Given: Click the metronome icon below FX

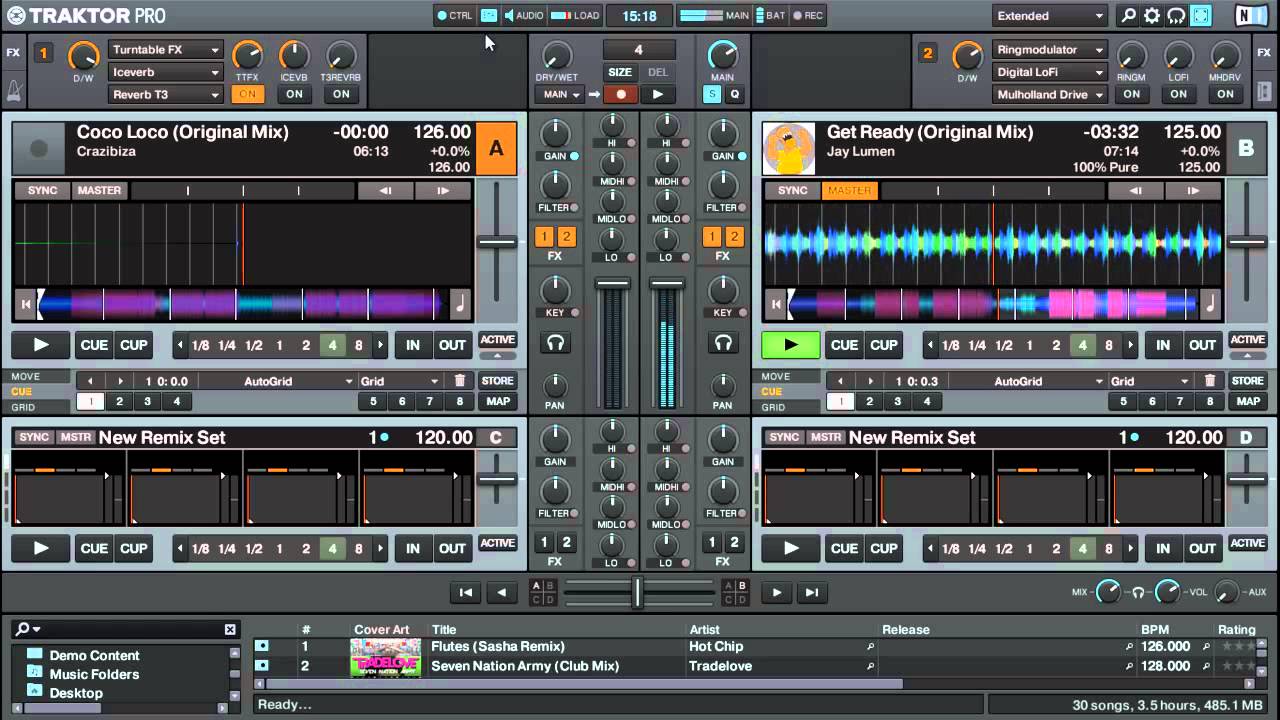Looking at the screenshot, I should pos(13,91).
